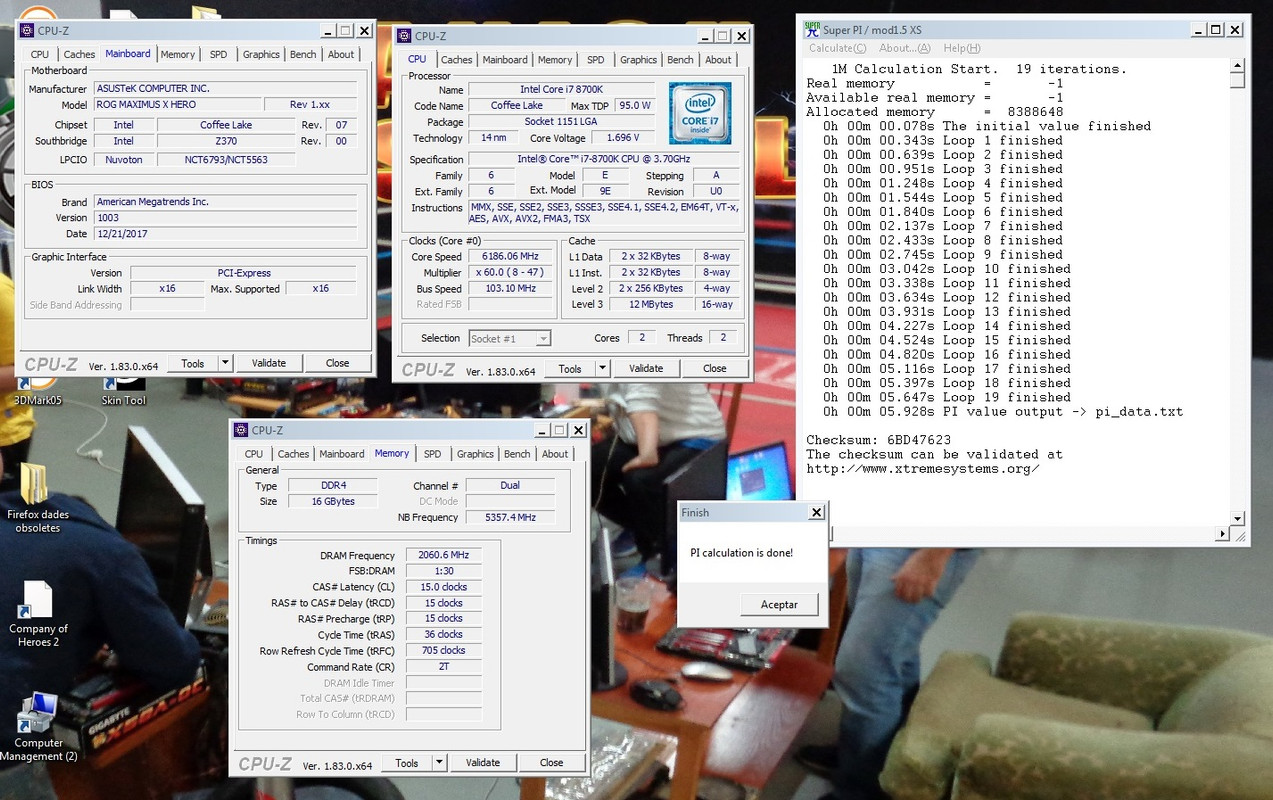Open Calculate menu in Super PI
Viewport: 1273px width, 800px height.
(838, 48)
